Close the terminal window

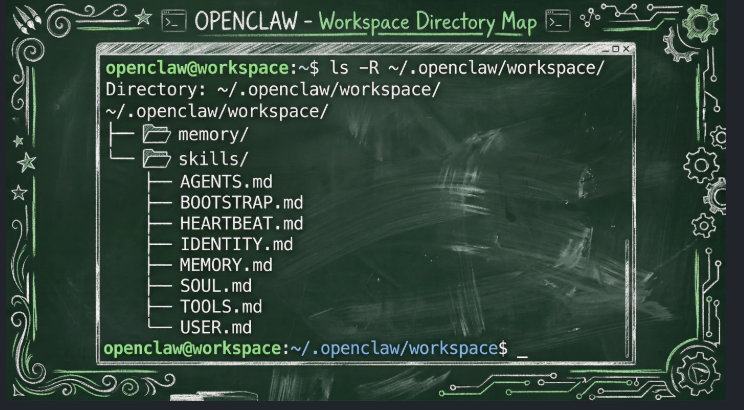click(627, 48)
